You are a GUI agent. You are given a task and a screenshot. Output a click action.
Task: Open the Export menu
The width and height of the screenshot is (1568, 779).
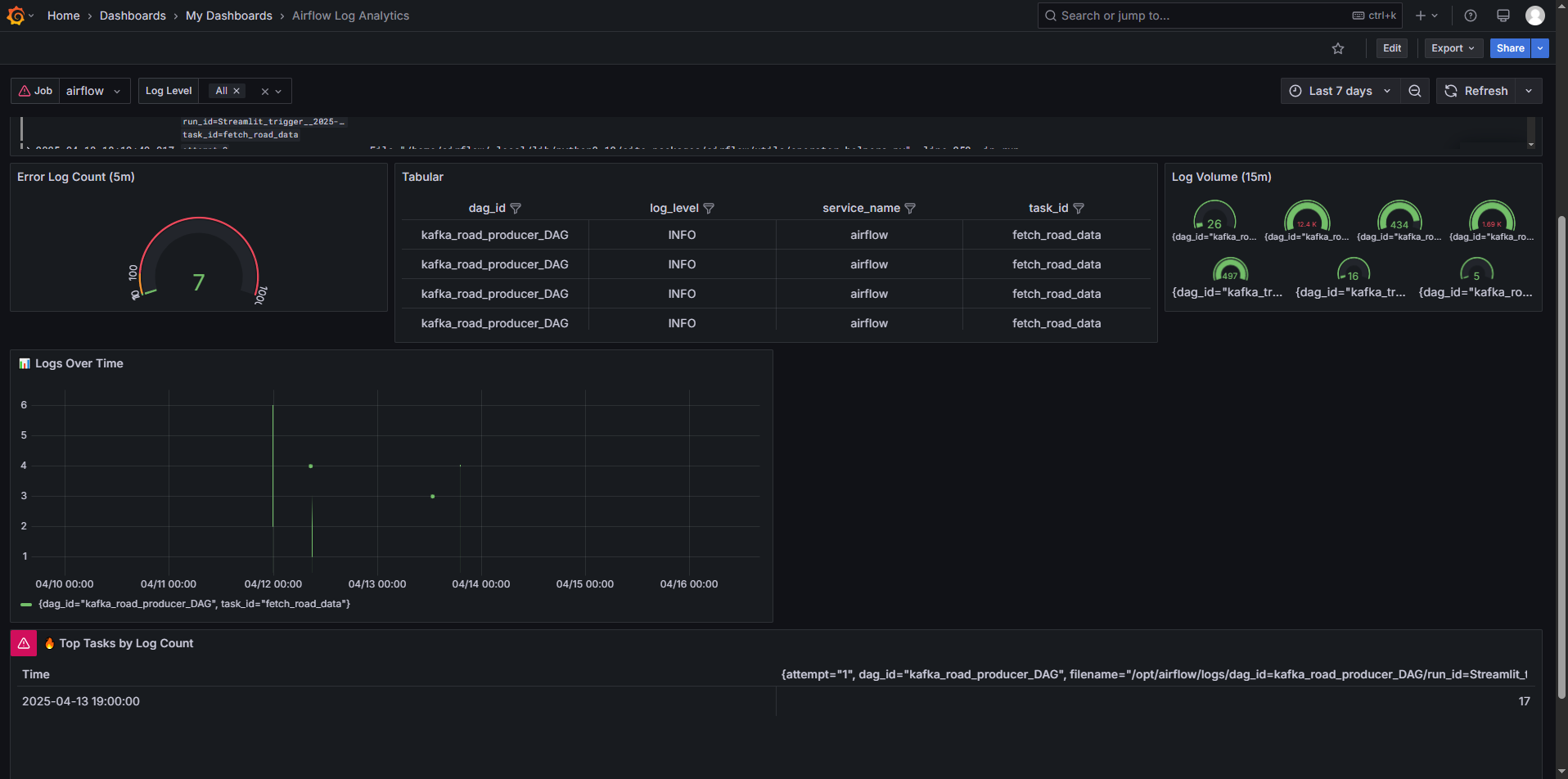coord(1453,47)
